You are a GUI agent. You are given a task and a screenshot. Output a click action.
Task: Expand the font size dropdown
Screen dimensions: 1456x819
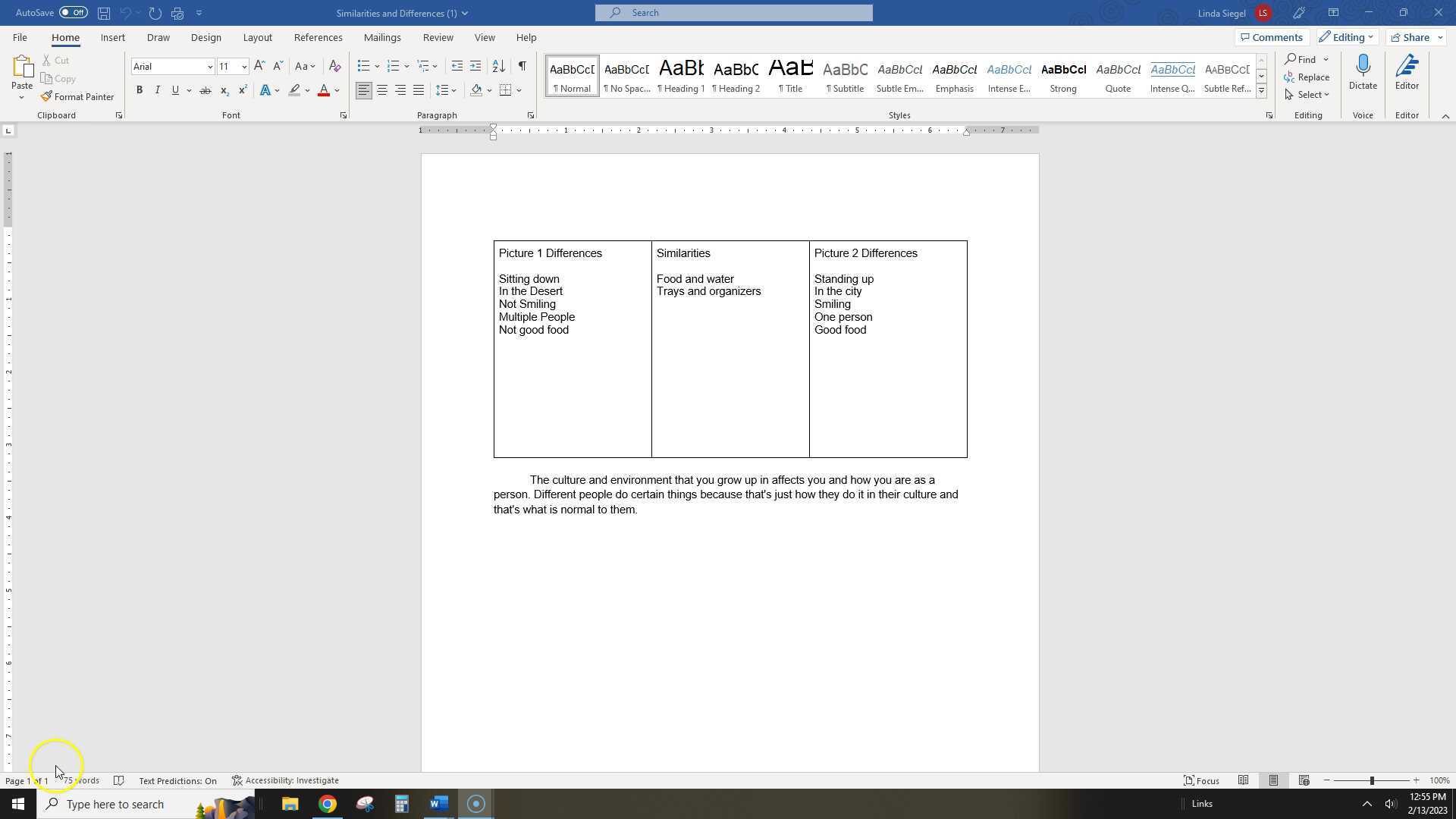coord(243,67)
